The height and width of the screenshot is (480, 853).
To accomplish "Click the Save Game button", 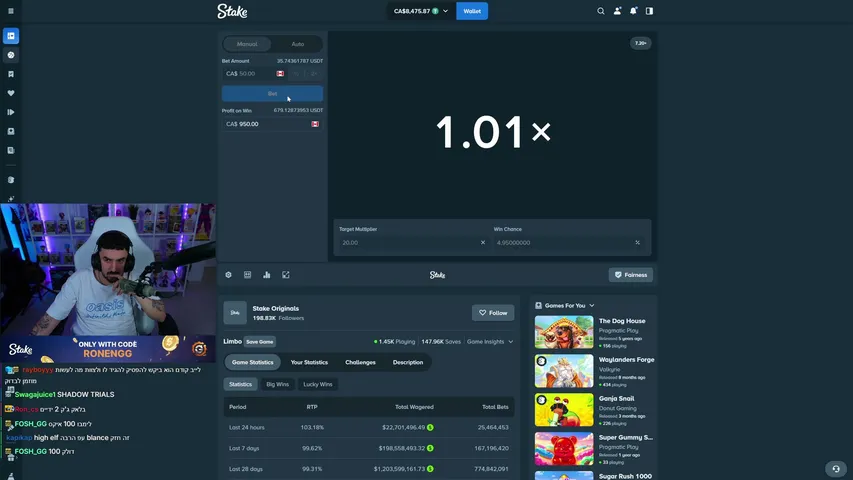I will click(259, 342).
